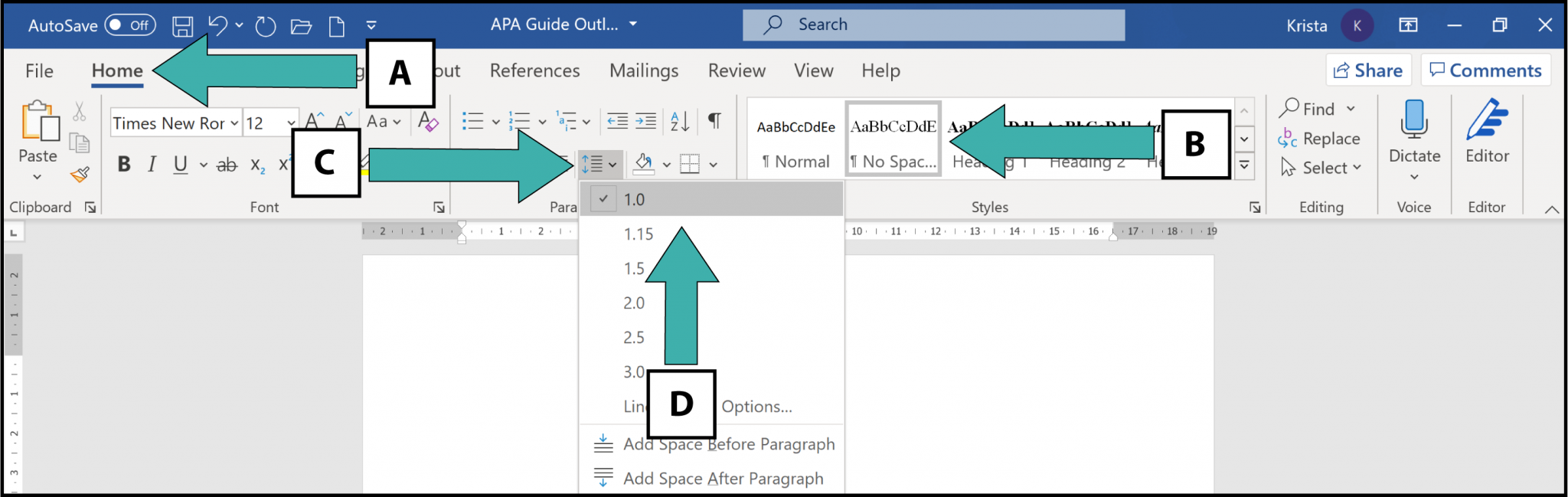Click the Share button
Image resolution: width=1568 pixels, height=497 pixels.
[x=1368, y=70]
